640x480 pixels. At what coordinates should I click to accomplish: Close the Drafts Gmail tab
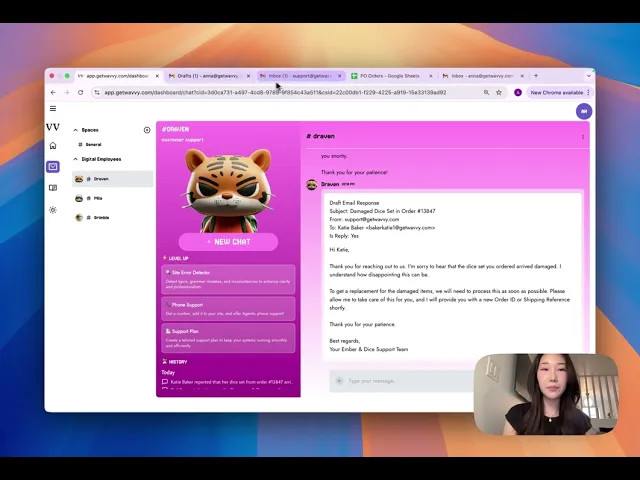click(x=248, y=76)
